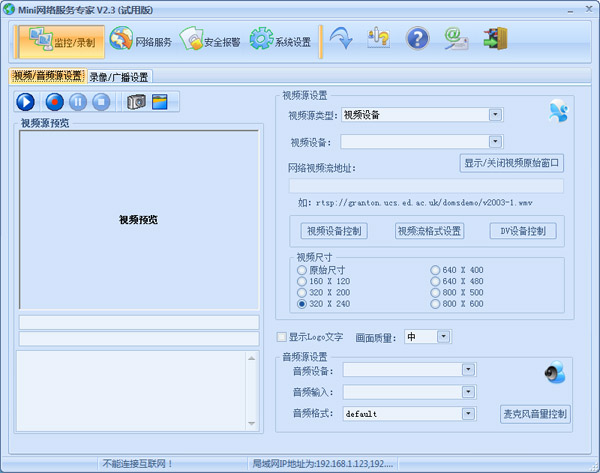Start recording with red record button

54,101
